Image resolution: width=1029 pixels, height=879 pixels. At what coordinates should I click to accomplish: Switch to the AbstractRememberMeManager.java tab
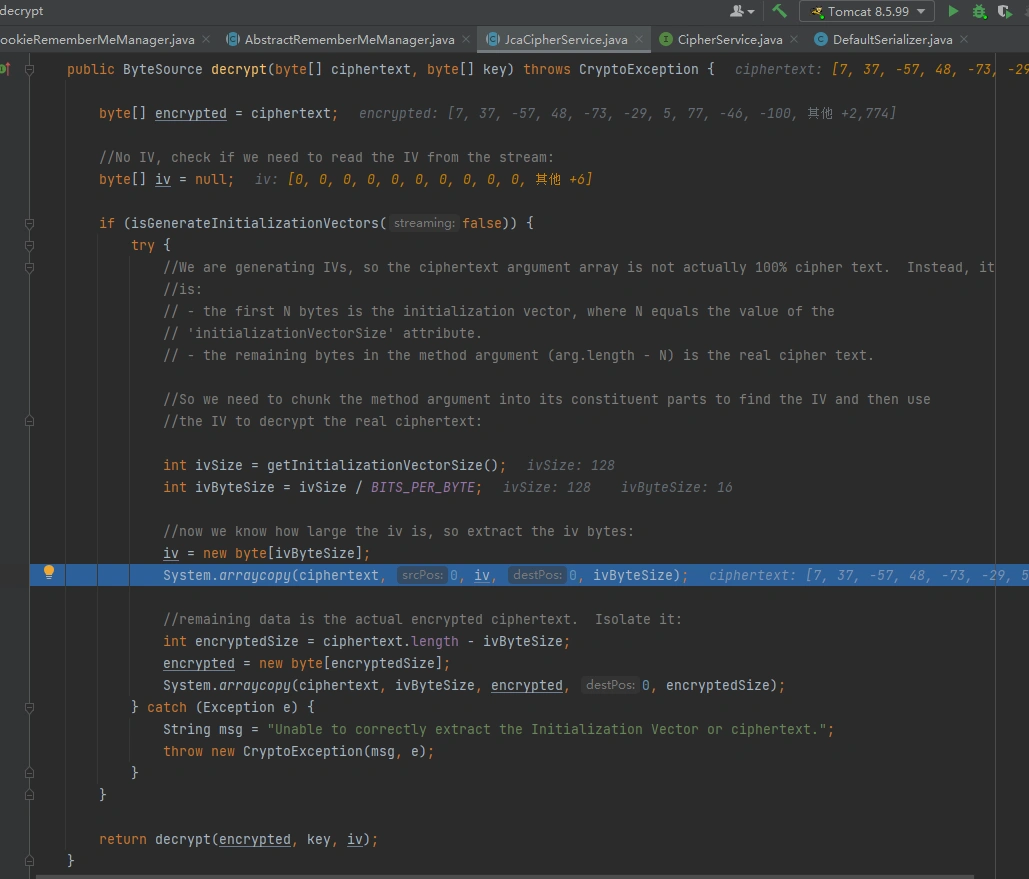pos(349,40)
